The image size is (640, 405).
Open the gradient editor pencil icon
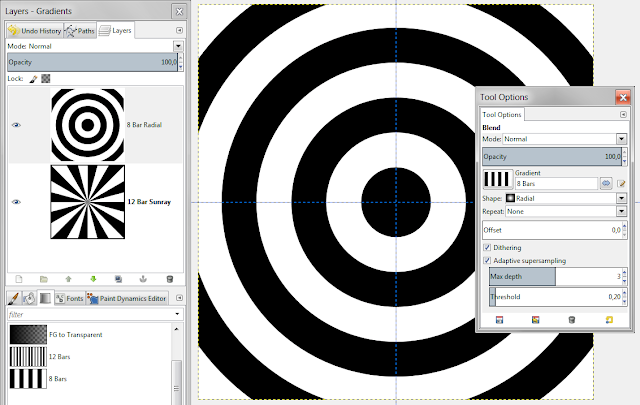tap(621, 184)
